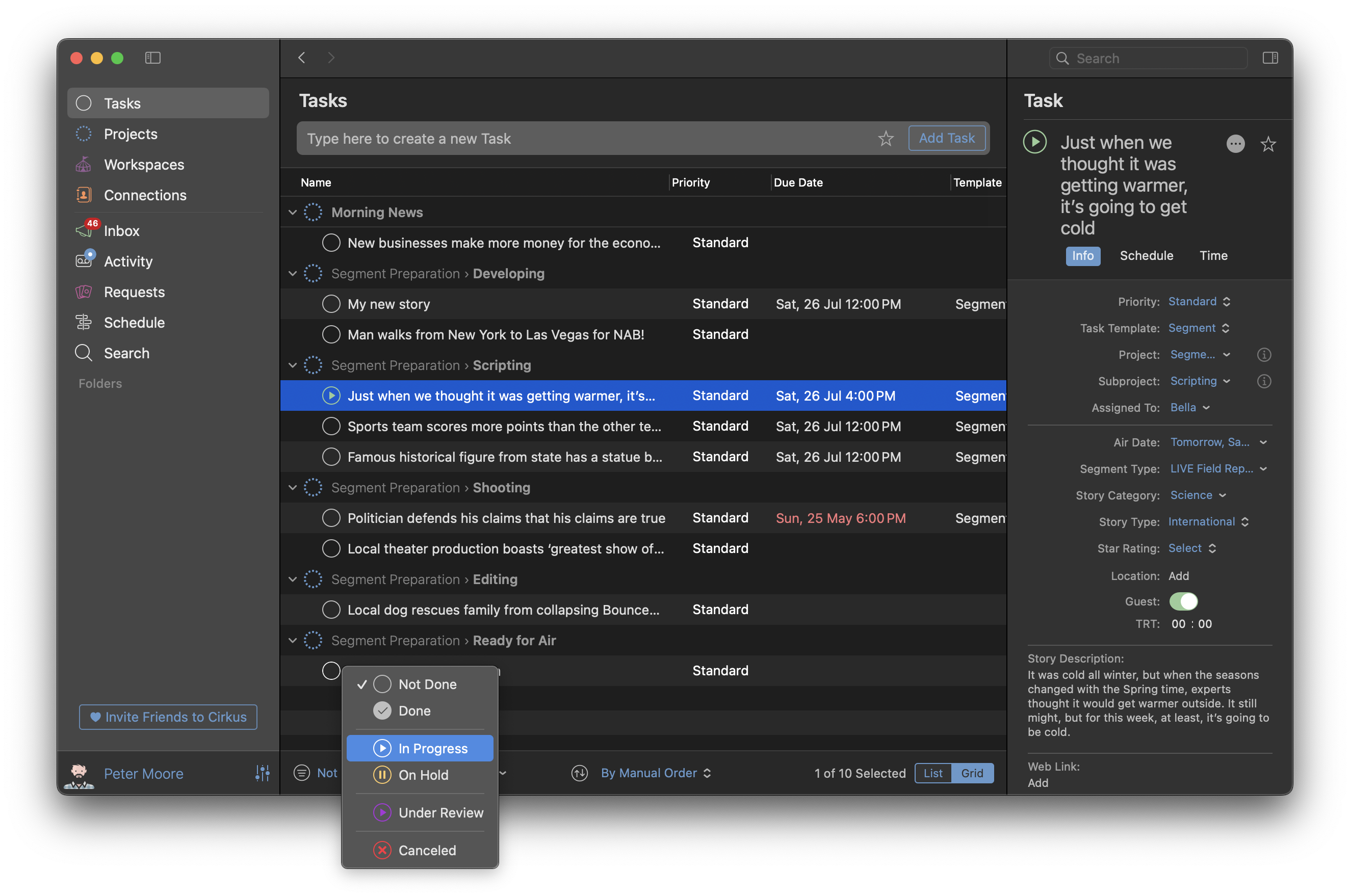Click the navigate back arrow
The image size is (1350, 896).
(302, 58)
